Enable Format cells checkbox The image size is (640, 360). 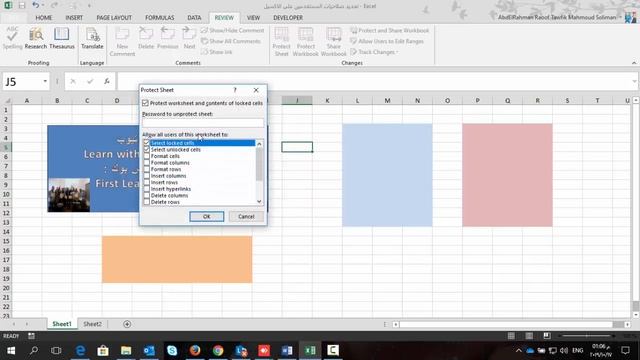tap(147, 156)
